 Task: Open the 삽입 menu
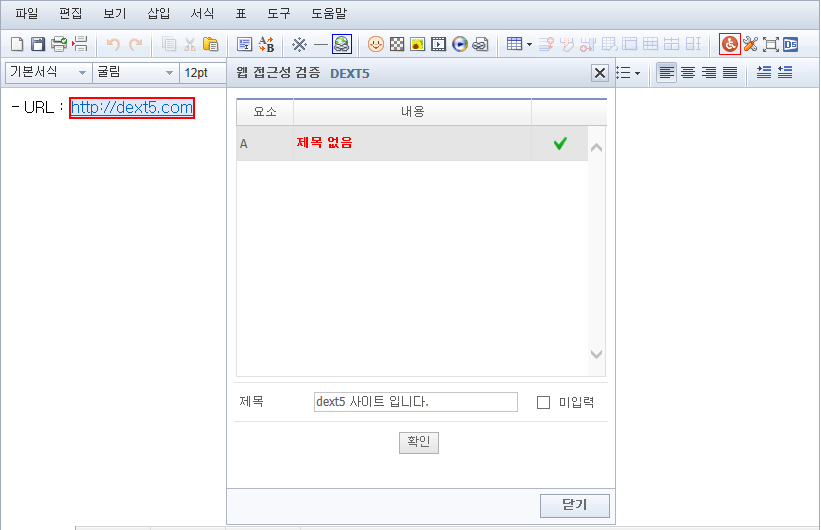click(158, 14)
